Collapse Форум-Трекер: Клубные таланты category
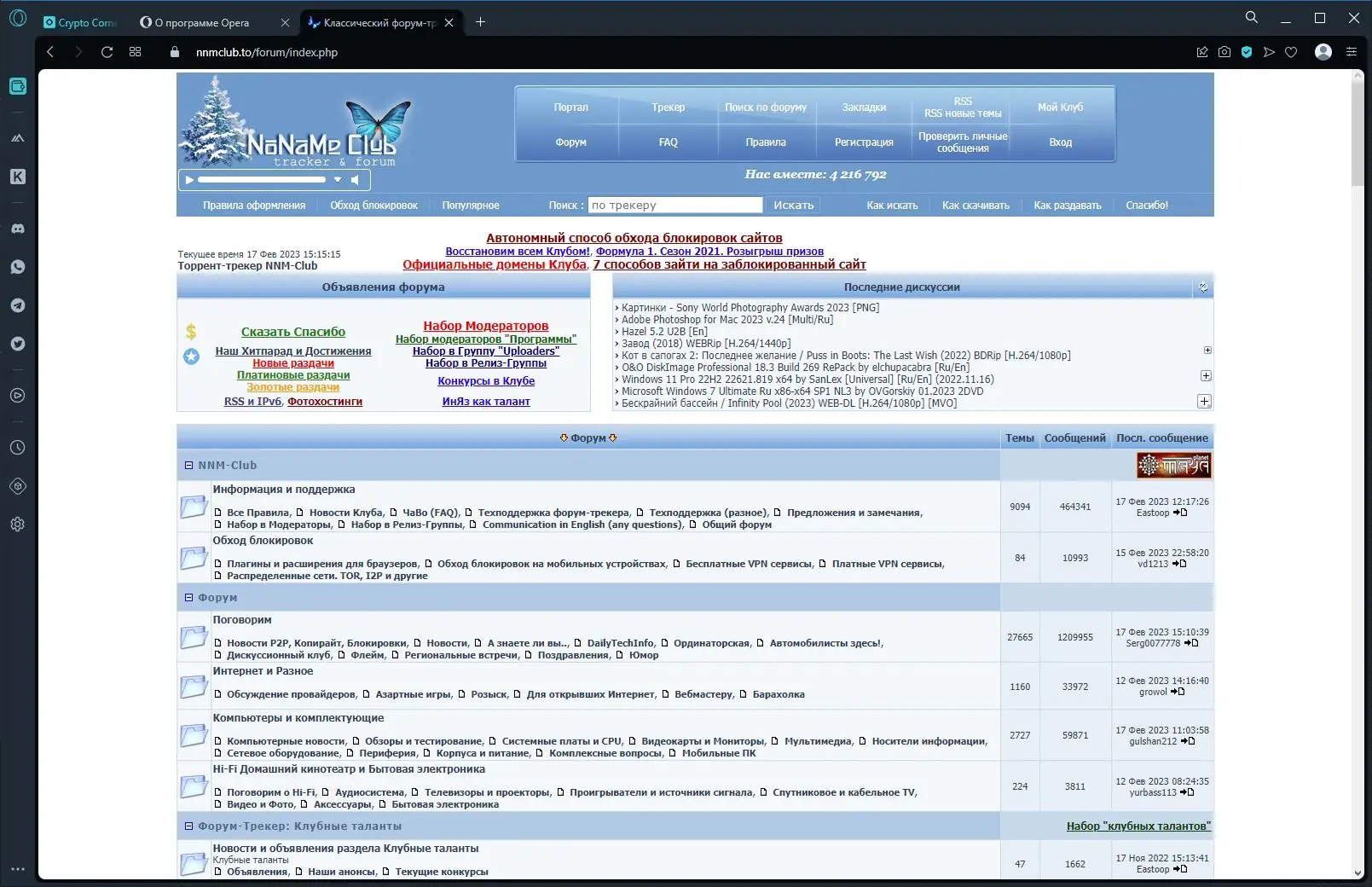1372x887 pixels. (188, 826)
